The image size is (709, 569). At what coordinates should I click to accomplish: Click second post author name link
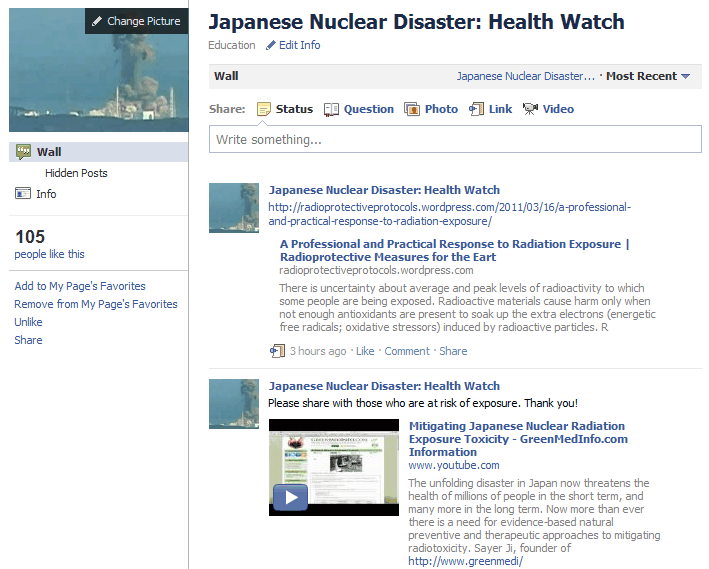click(384, 386)
